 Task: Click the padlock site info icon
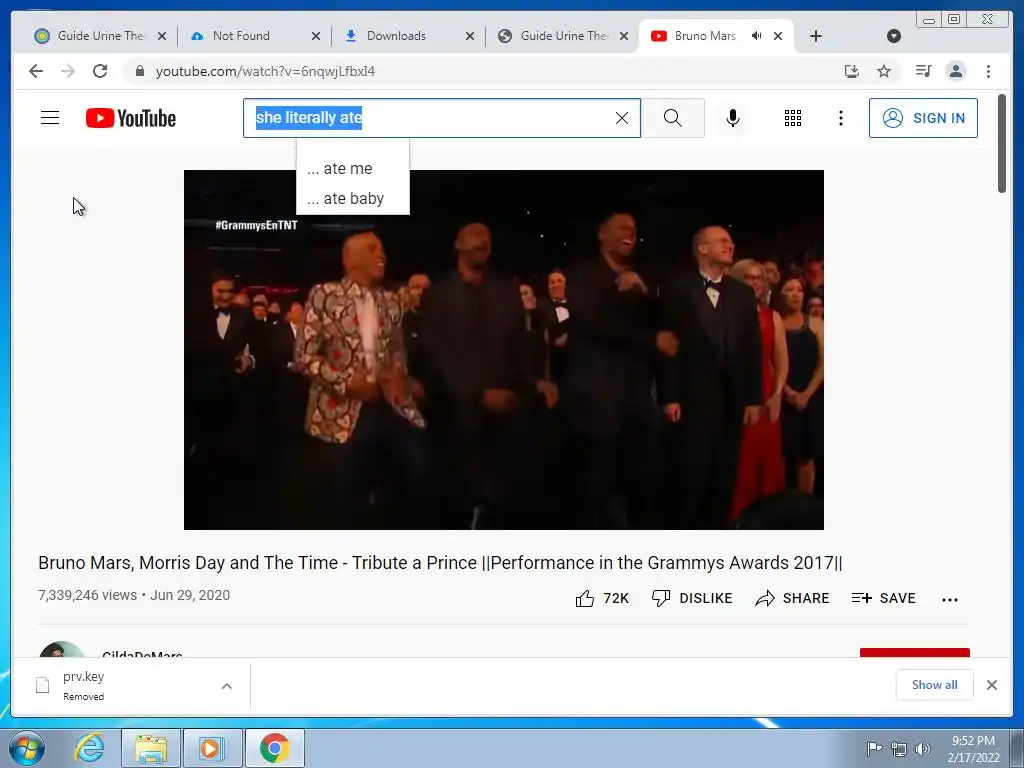point(139,71)
